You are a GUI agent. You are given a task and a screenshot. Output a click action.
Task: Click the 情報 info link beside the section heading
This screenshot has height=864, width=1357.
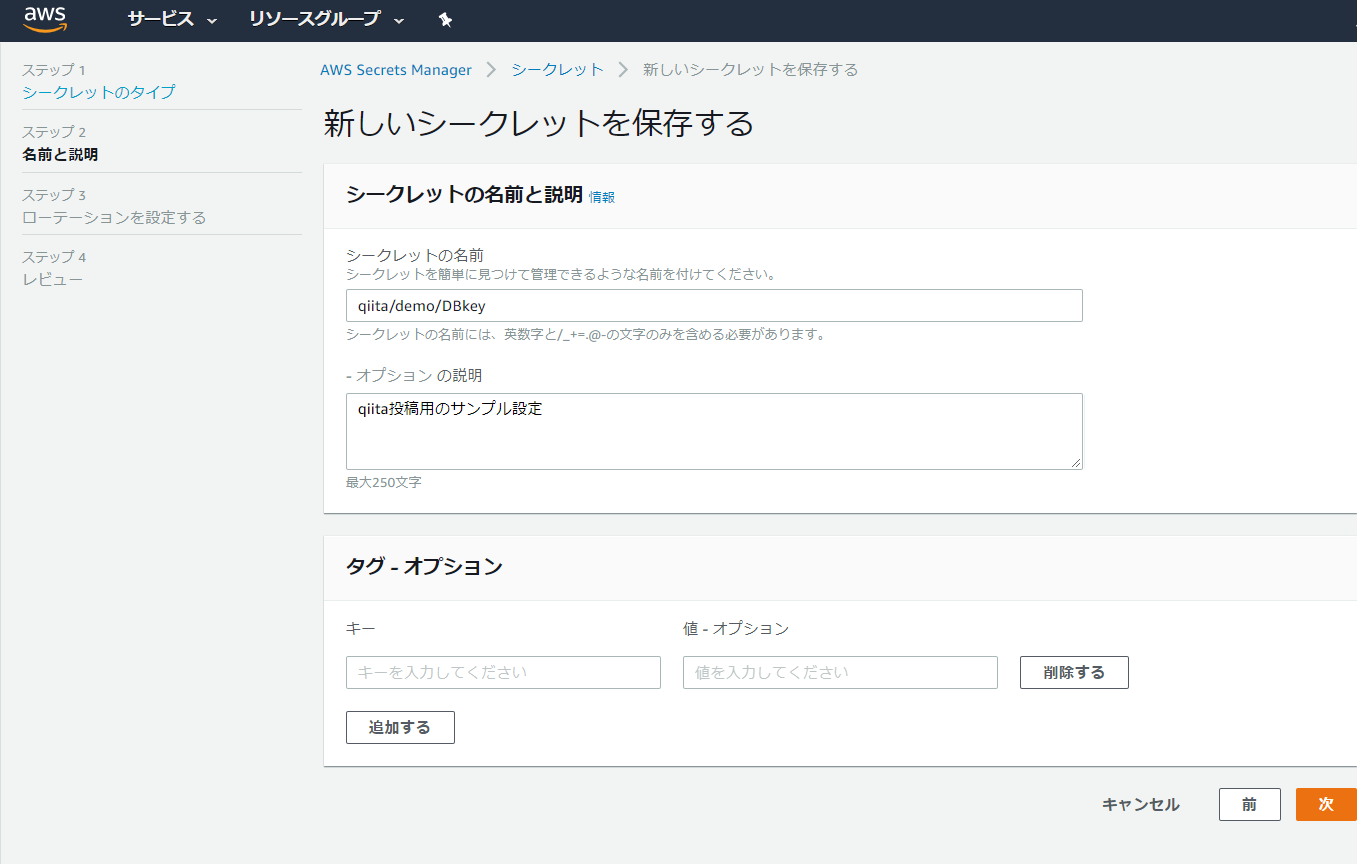(x=600, y=197)
